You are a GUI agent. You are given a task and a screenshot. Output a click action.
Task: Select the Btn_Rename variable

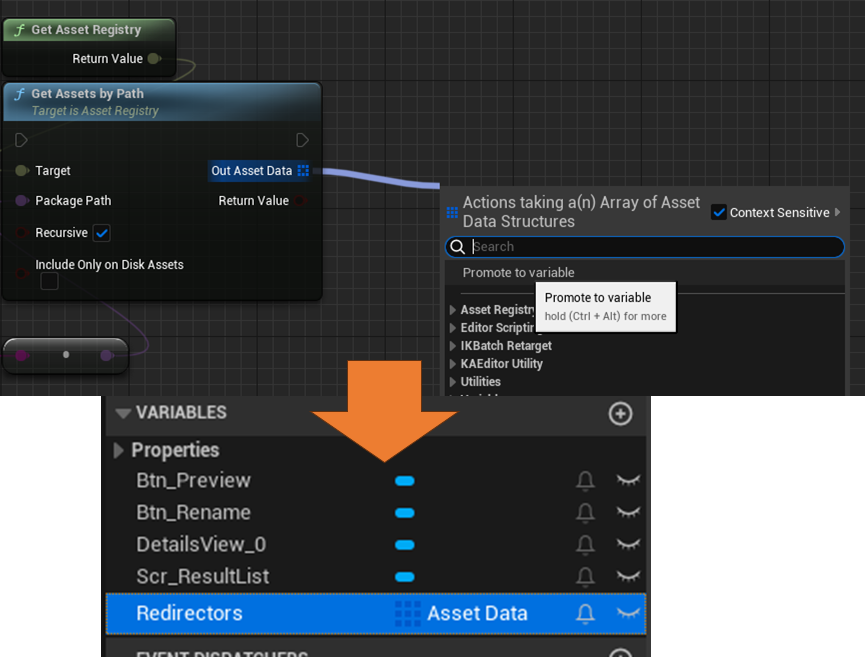tap(194, 512)
